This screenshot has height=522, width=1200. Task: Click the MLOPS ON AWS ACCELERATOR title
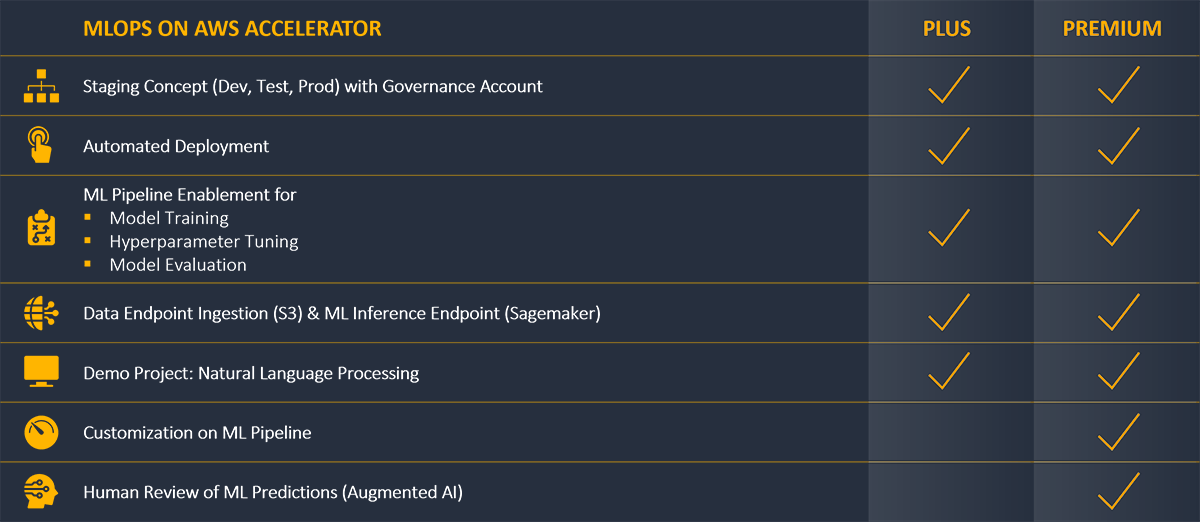coord(232,29)
